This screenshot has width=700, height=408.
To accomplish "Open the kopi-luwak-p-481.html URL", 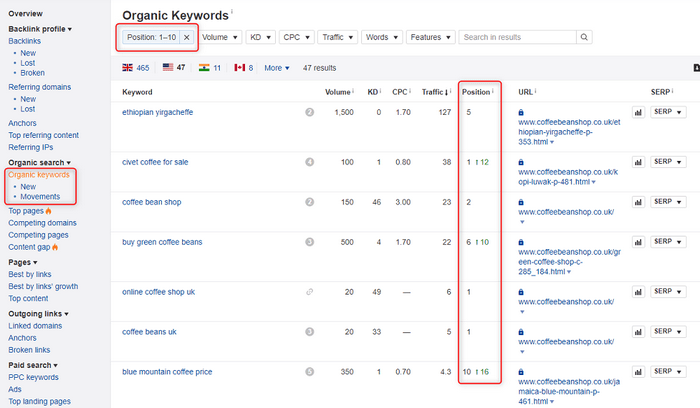I will point(568,177).
